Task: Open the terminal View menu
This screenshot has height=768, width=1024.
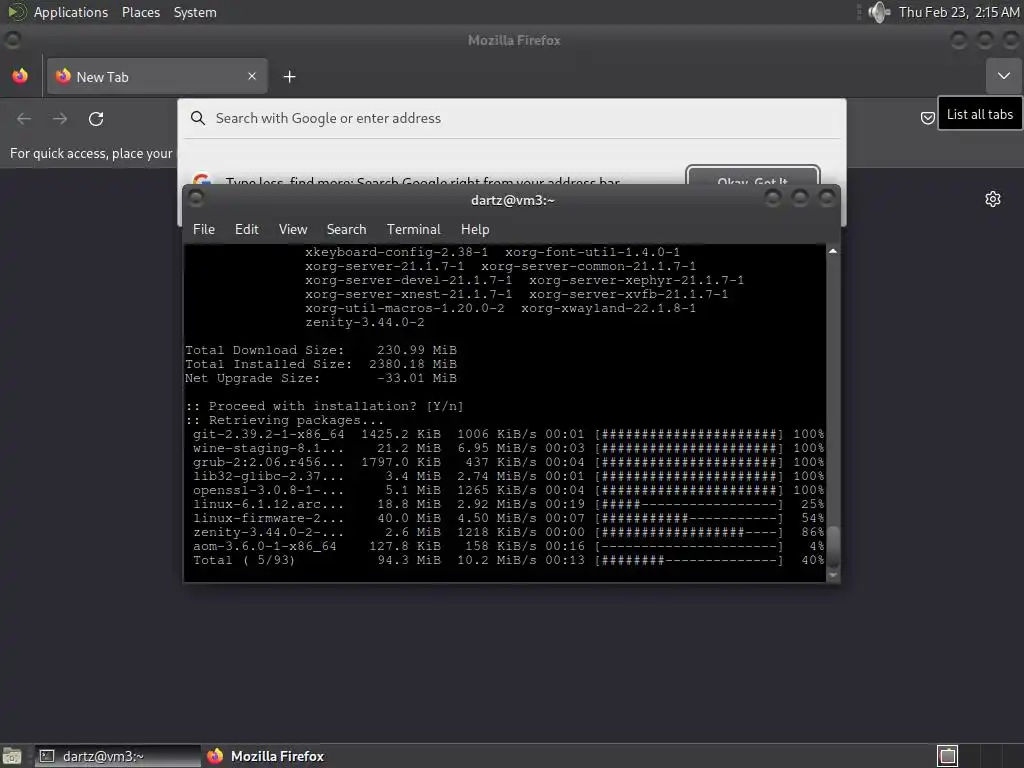Action: (293, 229)
